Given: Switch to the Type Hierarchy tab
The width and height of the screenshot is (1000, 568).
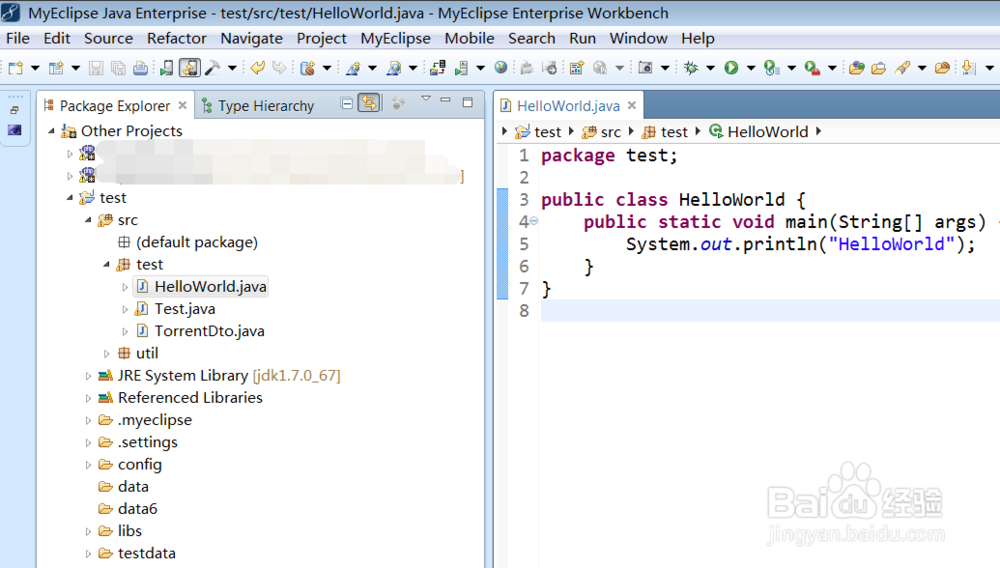Looking at the screenshot, I should coord(258,105).
